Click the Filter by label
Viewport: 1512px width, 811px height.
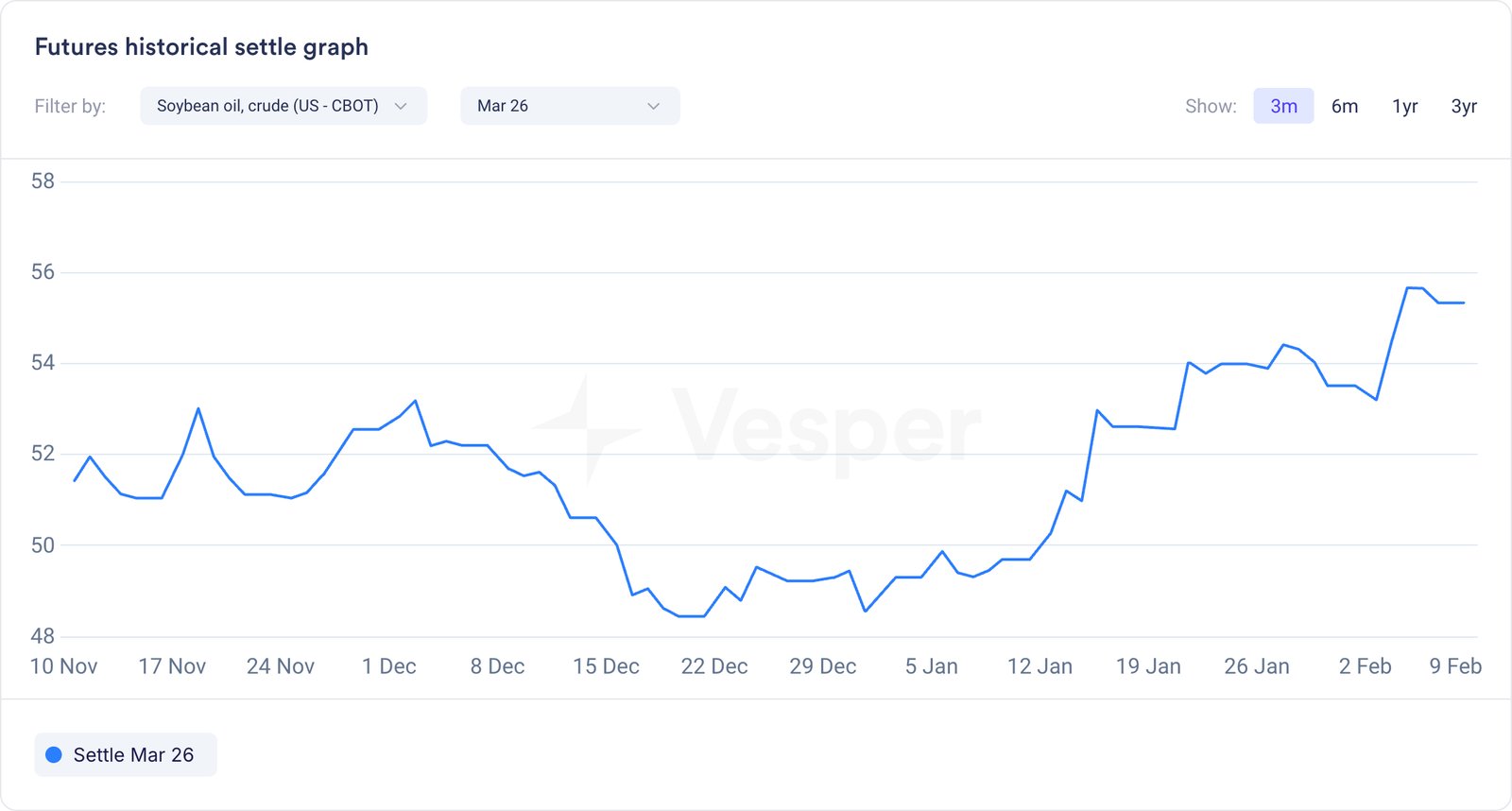click(70, 106)
